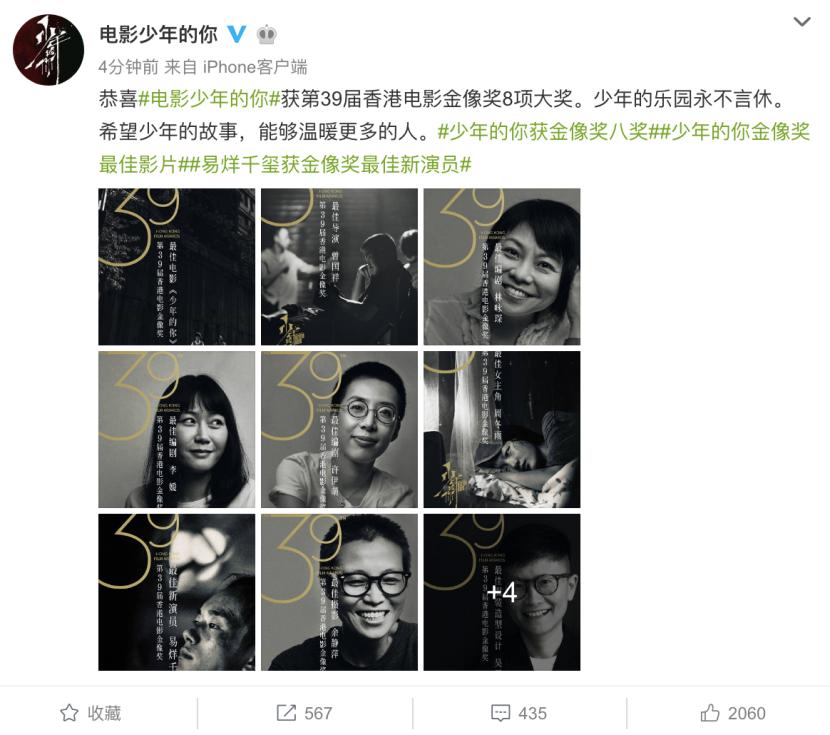Open the 电影少年的你 account name link

pyautogui.click(x=158, y=34)
